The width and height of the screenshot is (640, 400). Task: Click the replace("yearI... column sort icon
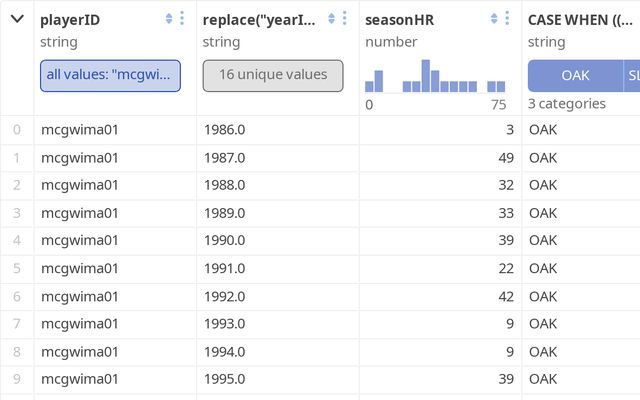[331, 19]
